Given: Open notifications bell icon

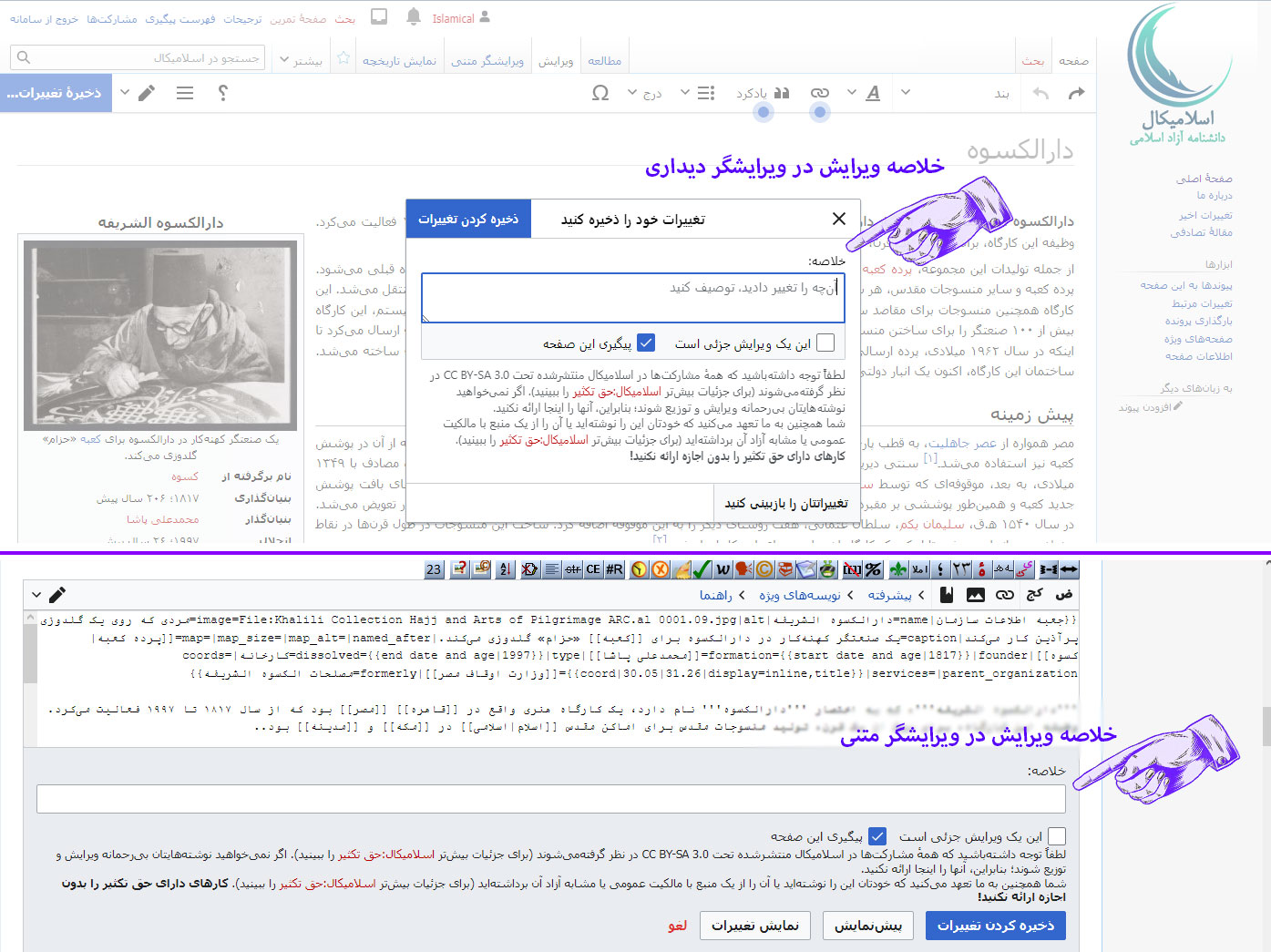Looking at the screenshot, I should [x=414, y=17].
